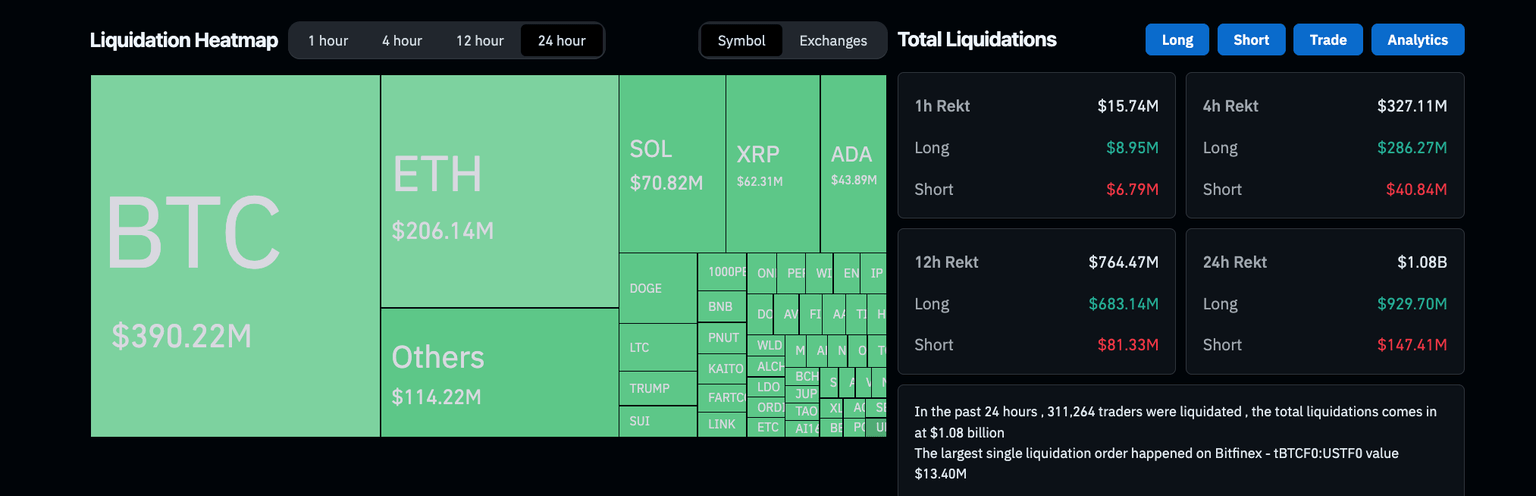The height and width of the screenshot is (496, 1536).
Task: Click the TAO heatmap tile
Action: click(802, 411)
